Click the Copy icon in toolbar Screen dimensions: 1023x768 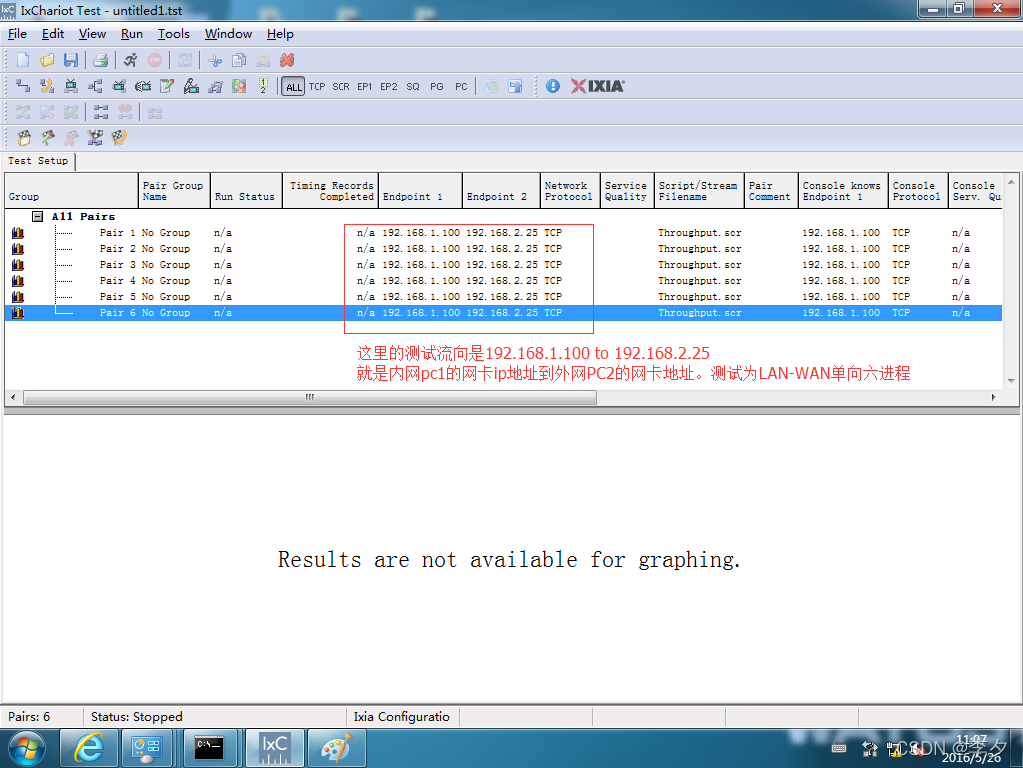(x=239, y=61)
